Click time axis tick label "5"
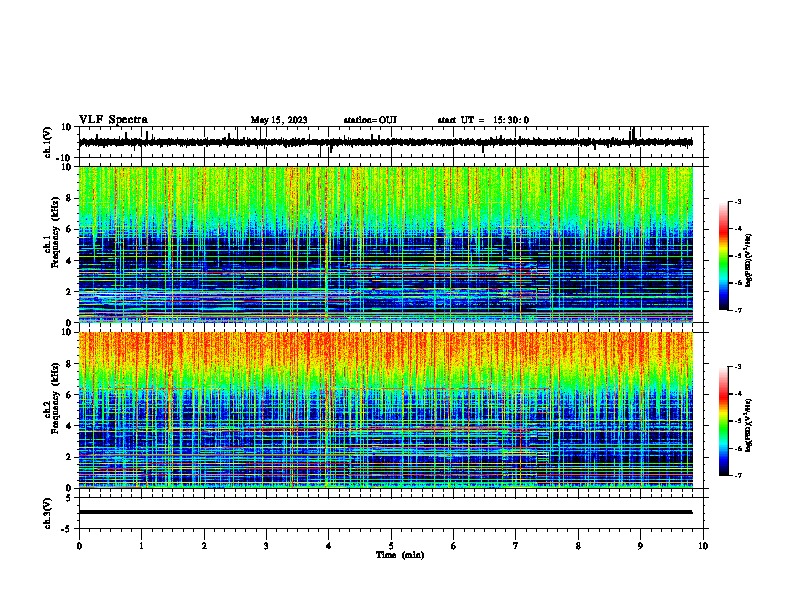Viewport: 792px width, 612px height. [391, 546]
